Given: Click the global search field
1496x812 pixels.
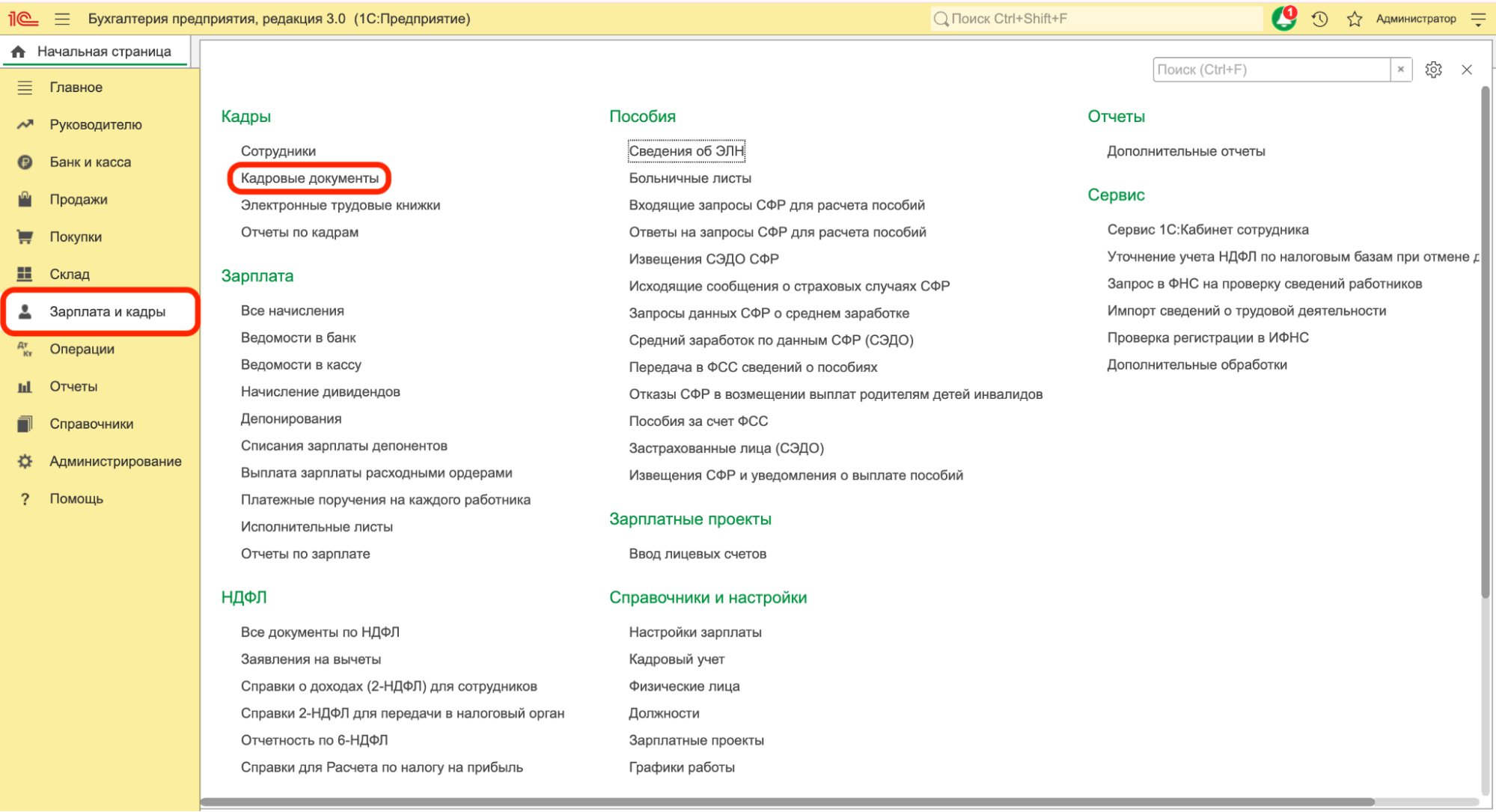Looking at the screenshot, I should tap(1096, 19).
